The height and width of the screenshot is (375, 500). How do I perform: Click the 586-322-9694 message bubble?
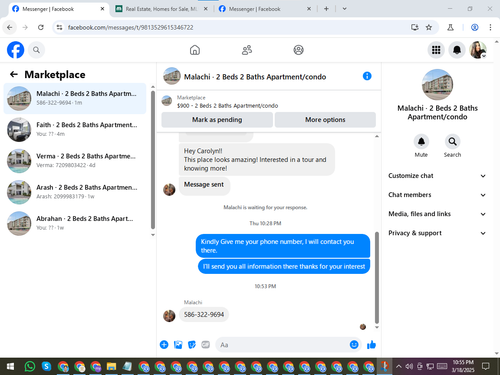coord(204,315)
